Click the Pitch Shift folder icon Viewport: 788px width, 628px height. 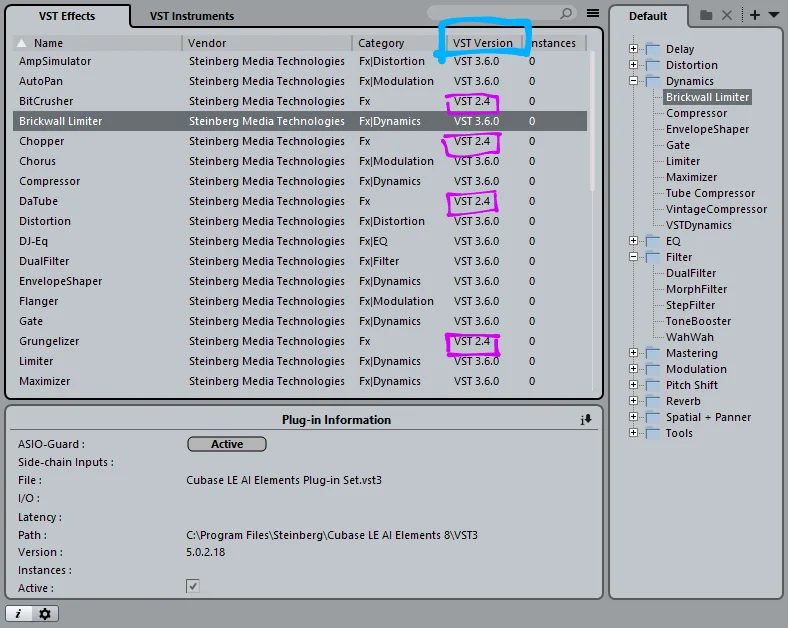[653, 385]
